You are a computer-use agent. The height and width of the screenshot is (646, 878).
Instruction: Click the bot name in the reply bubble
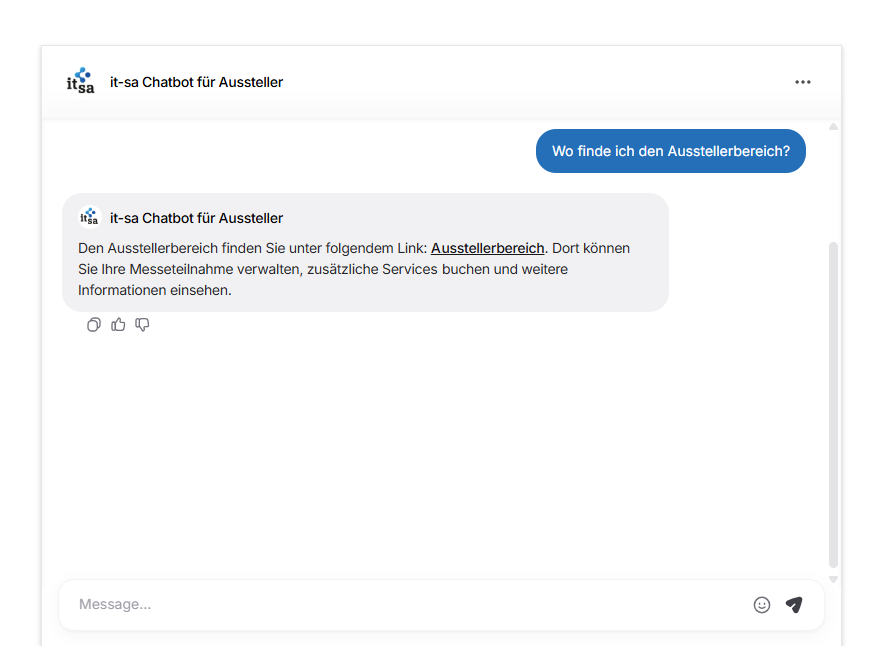[197, 218]
